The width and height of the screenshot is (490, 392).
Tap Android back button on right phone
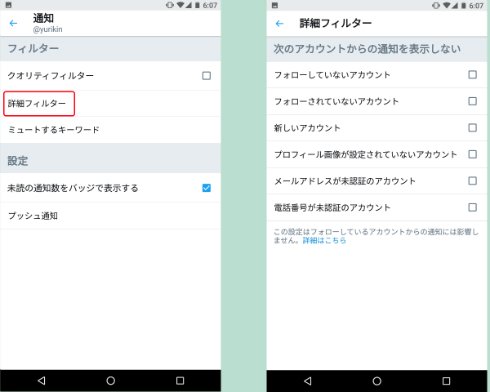tap(308, 381)
